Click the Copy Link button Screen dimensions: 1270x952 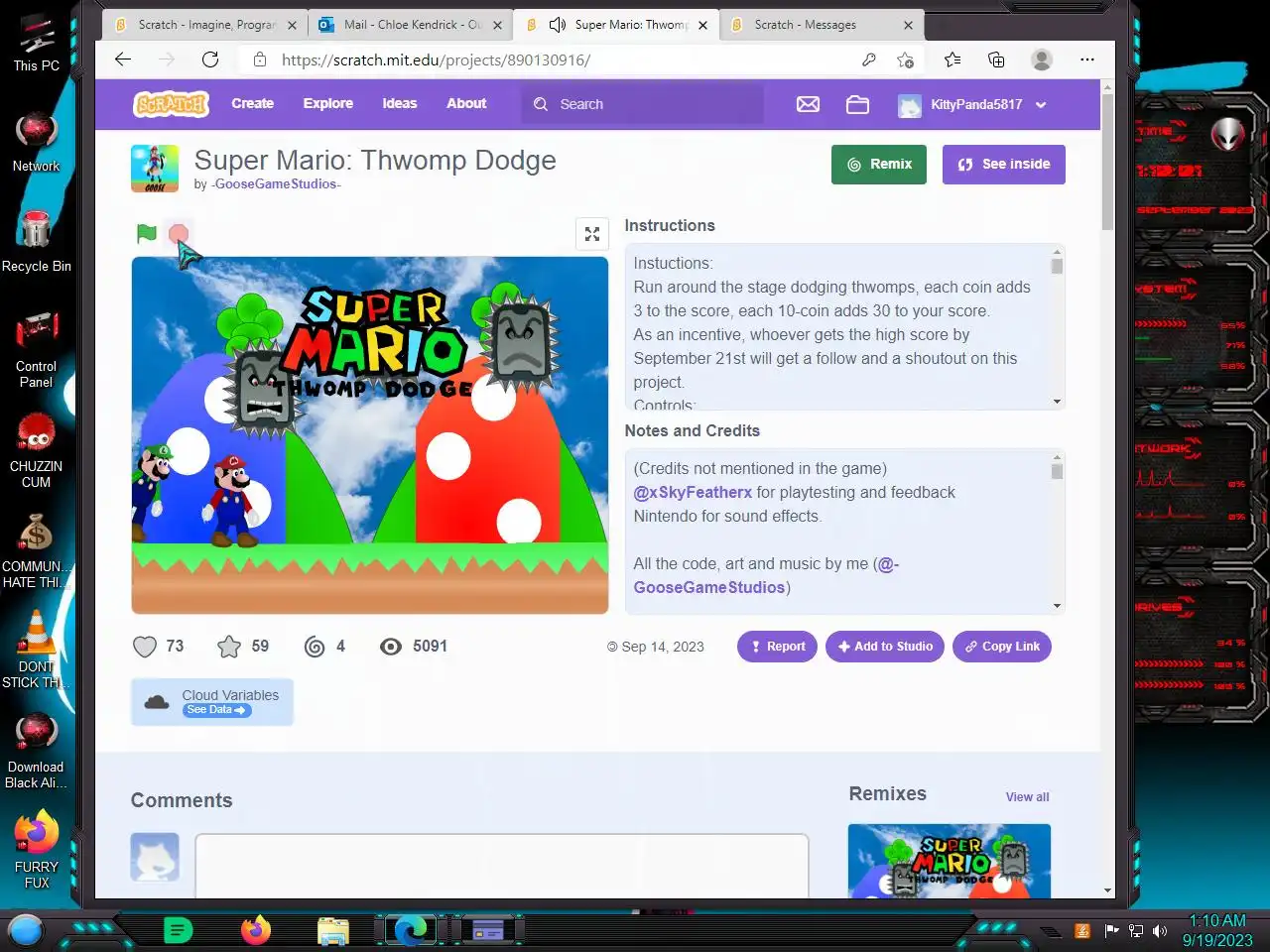pyautogui.click(x=1002, y=647)
